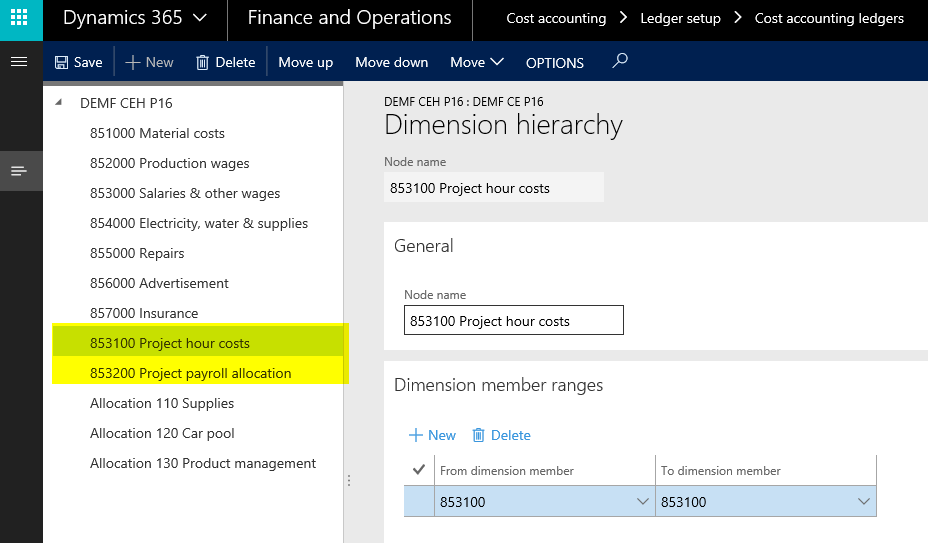
Task: Select 853200 Project payroll allocation node
Action: click(x=190, y=373)
